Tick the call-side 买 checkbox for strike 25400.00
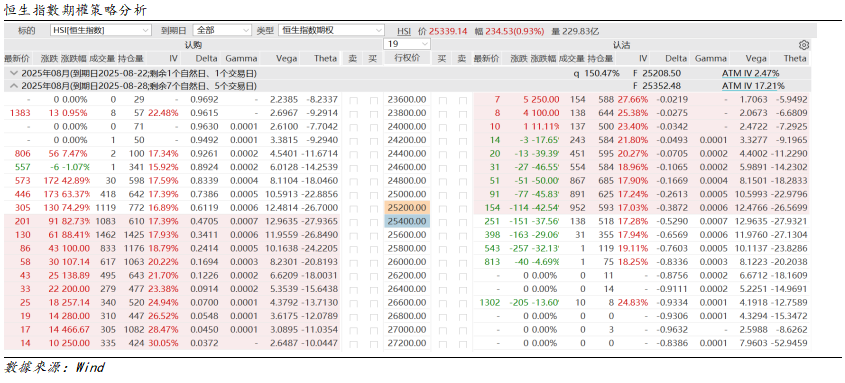 coord(373,221)
